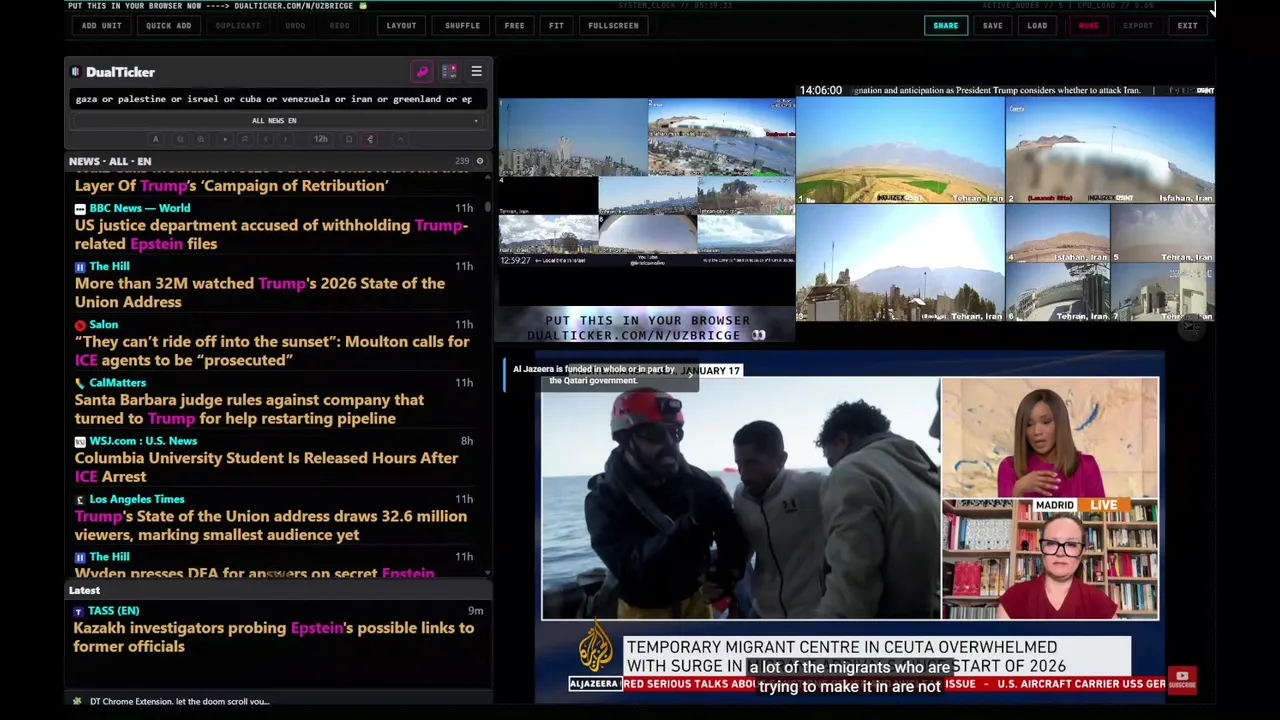Select the LAYOUT option
This screenshot has width=1280, height=720.
401,26
